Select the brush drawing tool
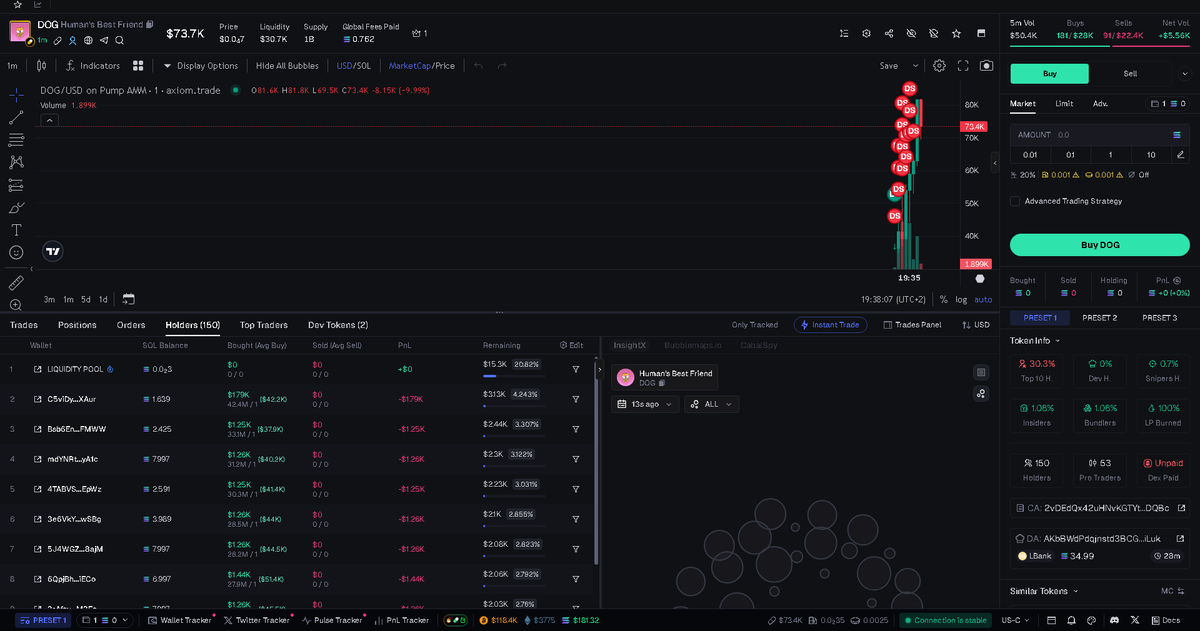Screen dimensions: 1200x631 click(16, 208)
